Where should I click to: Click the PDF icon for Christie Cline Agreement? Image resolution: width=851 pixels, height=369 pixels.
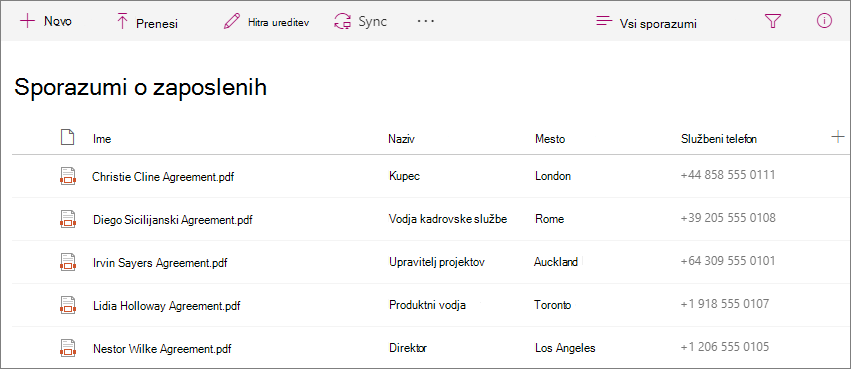67,176
